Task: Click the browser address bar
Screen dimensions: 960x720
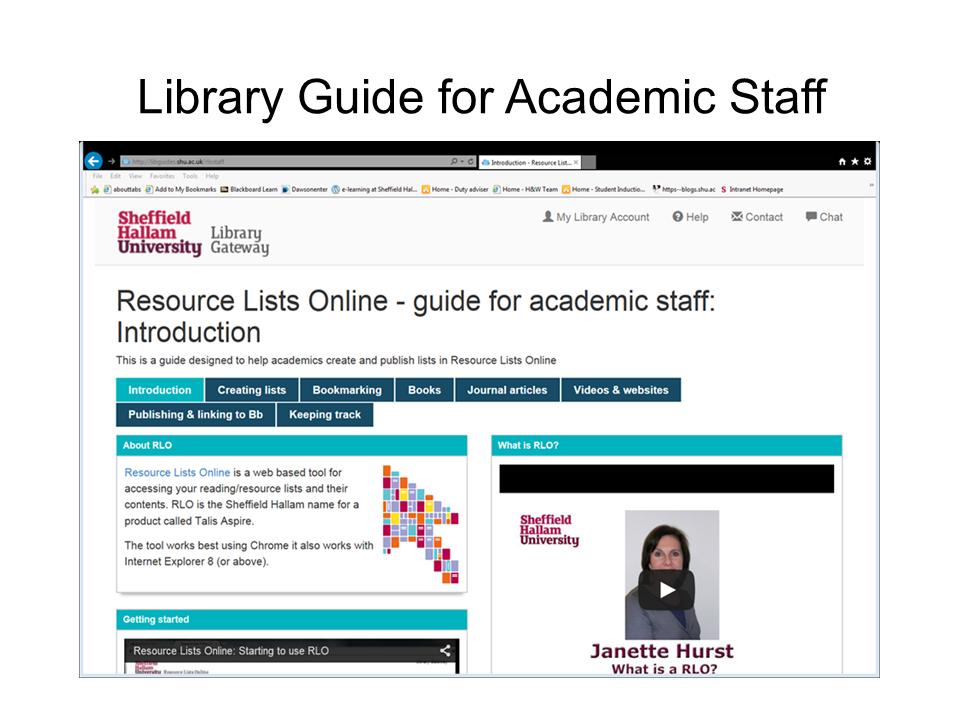Action: pos(280,161)
